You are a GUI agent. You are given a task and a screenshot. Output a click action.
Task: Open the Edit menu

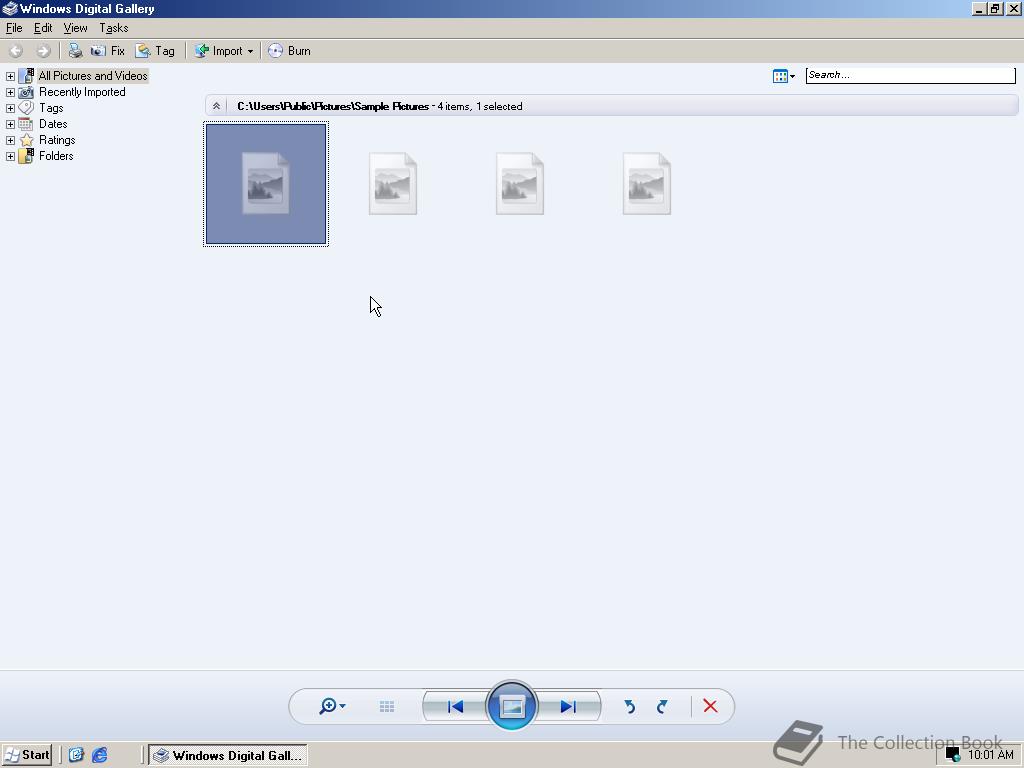tap(43, 28)
